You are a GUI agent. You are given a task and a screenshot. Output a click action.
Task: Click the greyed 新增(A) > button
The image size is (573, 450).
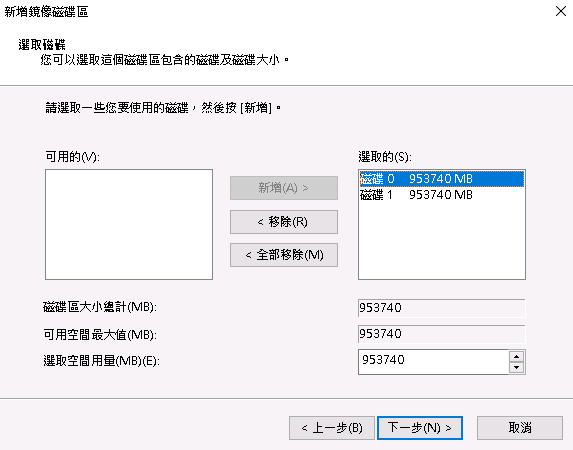click(284, 188)
